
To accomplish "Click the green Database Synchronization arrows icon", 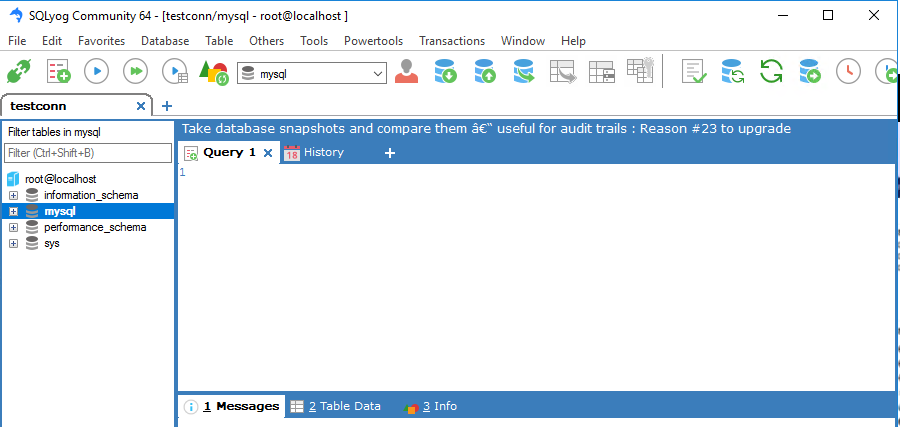I will pos(771,72).
